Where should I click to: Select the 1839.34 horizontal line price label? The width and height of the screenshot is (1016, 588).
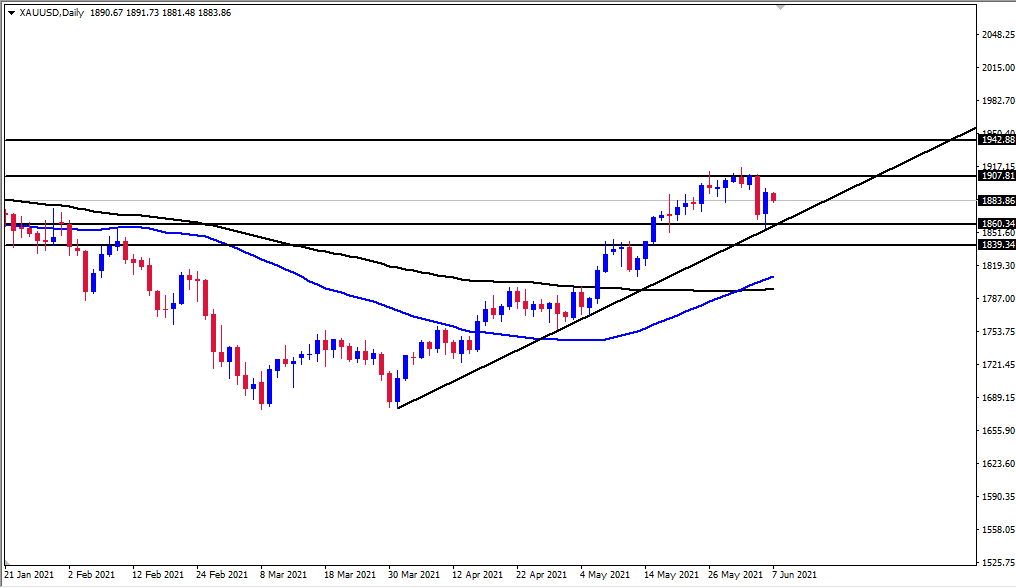[x=997, y=244]
